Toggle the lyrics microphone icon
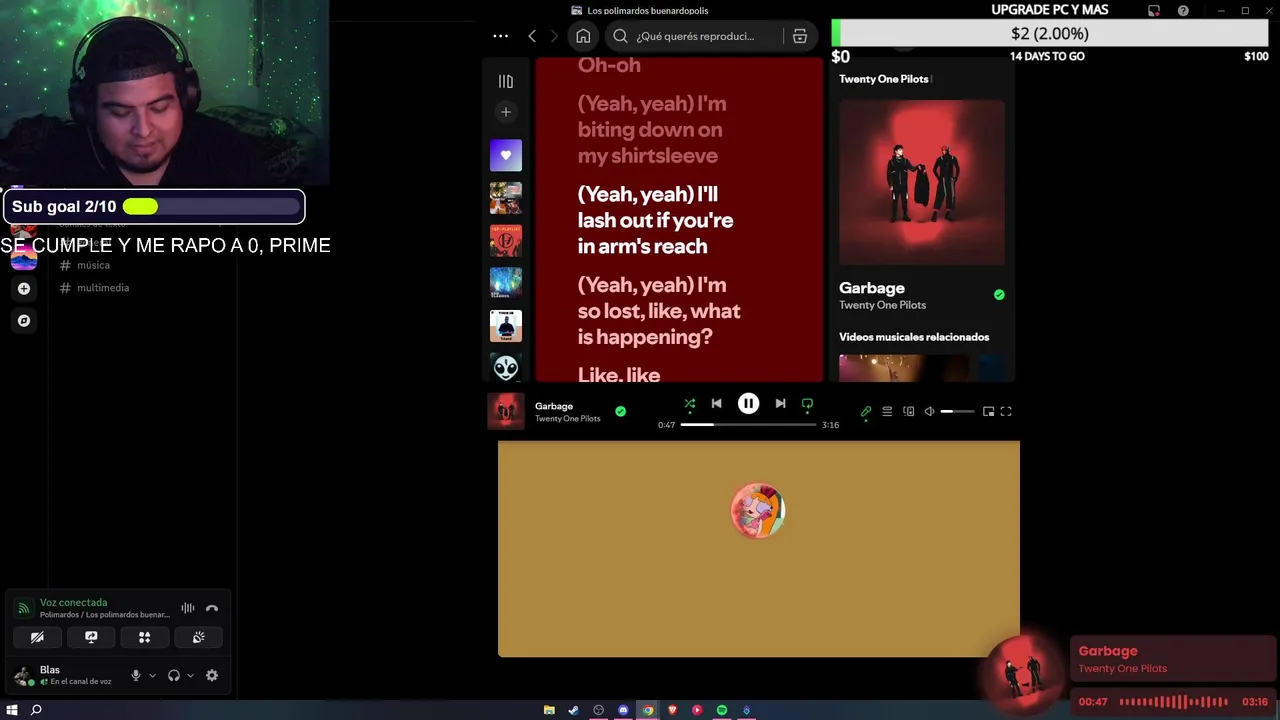The image size is (1280, 720). 866,411
